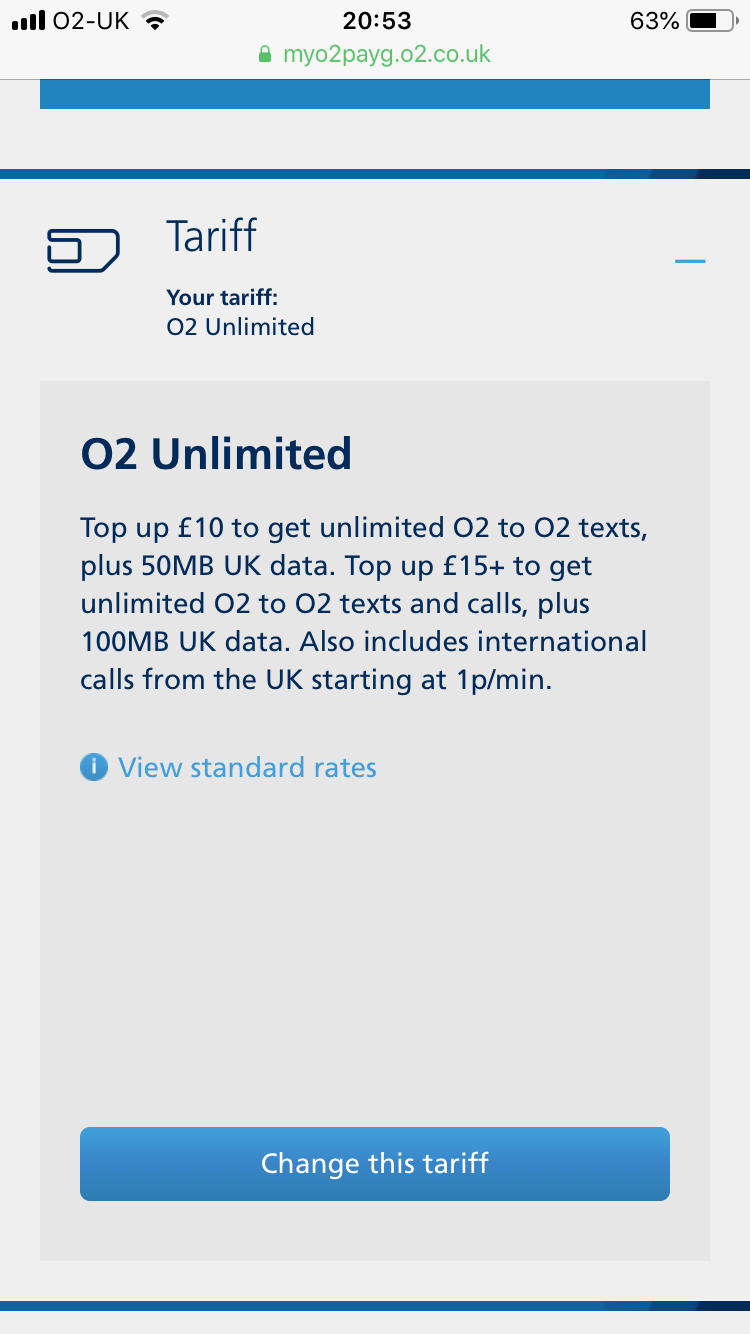Viewport: 750px width, 1334px height.
Task: Tap the padlock icon in address bar
Action: (x=265, y=55)
